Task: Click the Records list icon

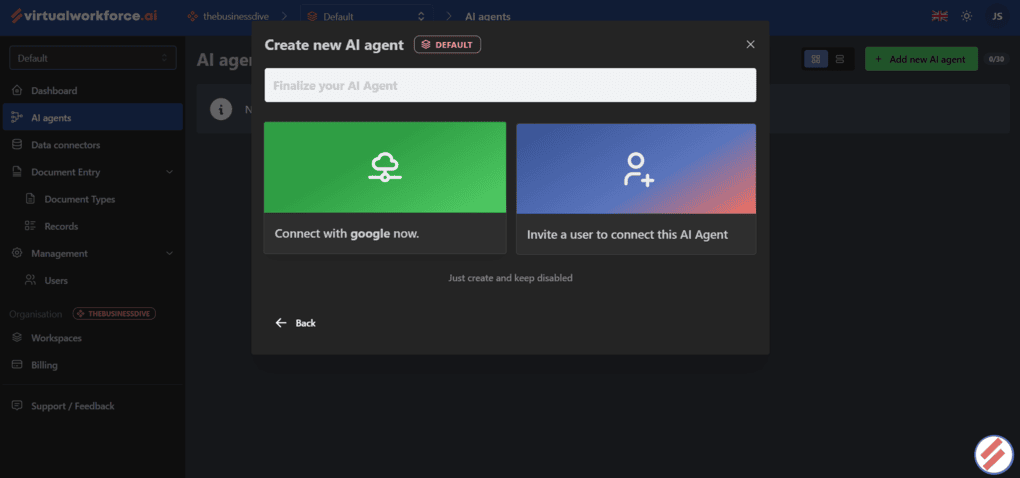Action: click(30, 226)
